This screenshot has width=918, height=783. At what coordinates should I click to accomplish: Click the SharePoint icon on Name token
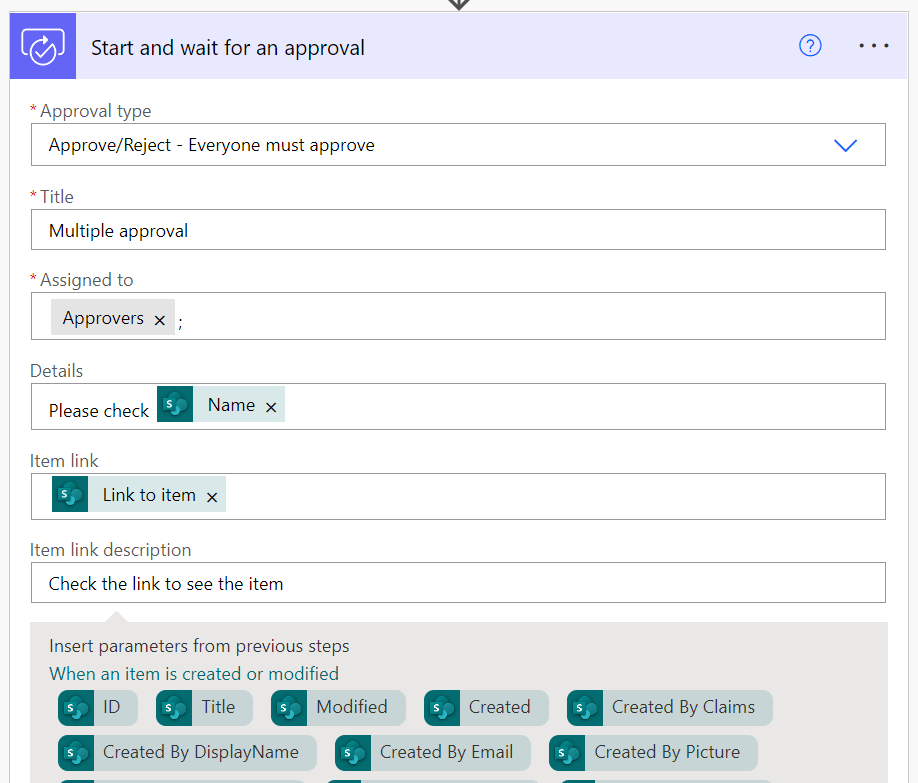click(175, 404)
